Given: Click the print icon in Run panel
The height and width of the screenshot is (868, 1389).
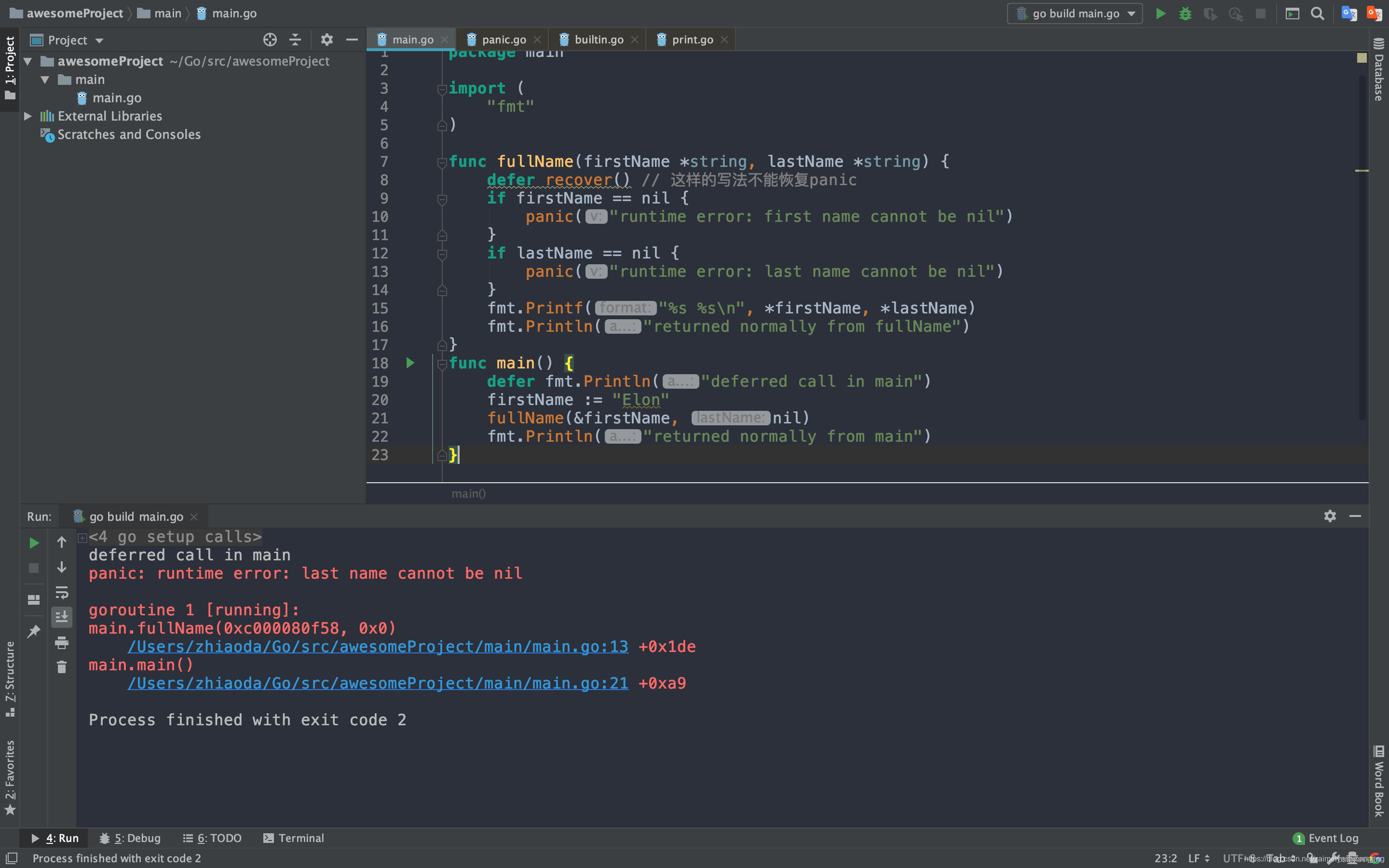Looking at the screenshot, I should [x=61, y=642].
